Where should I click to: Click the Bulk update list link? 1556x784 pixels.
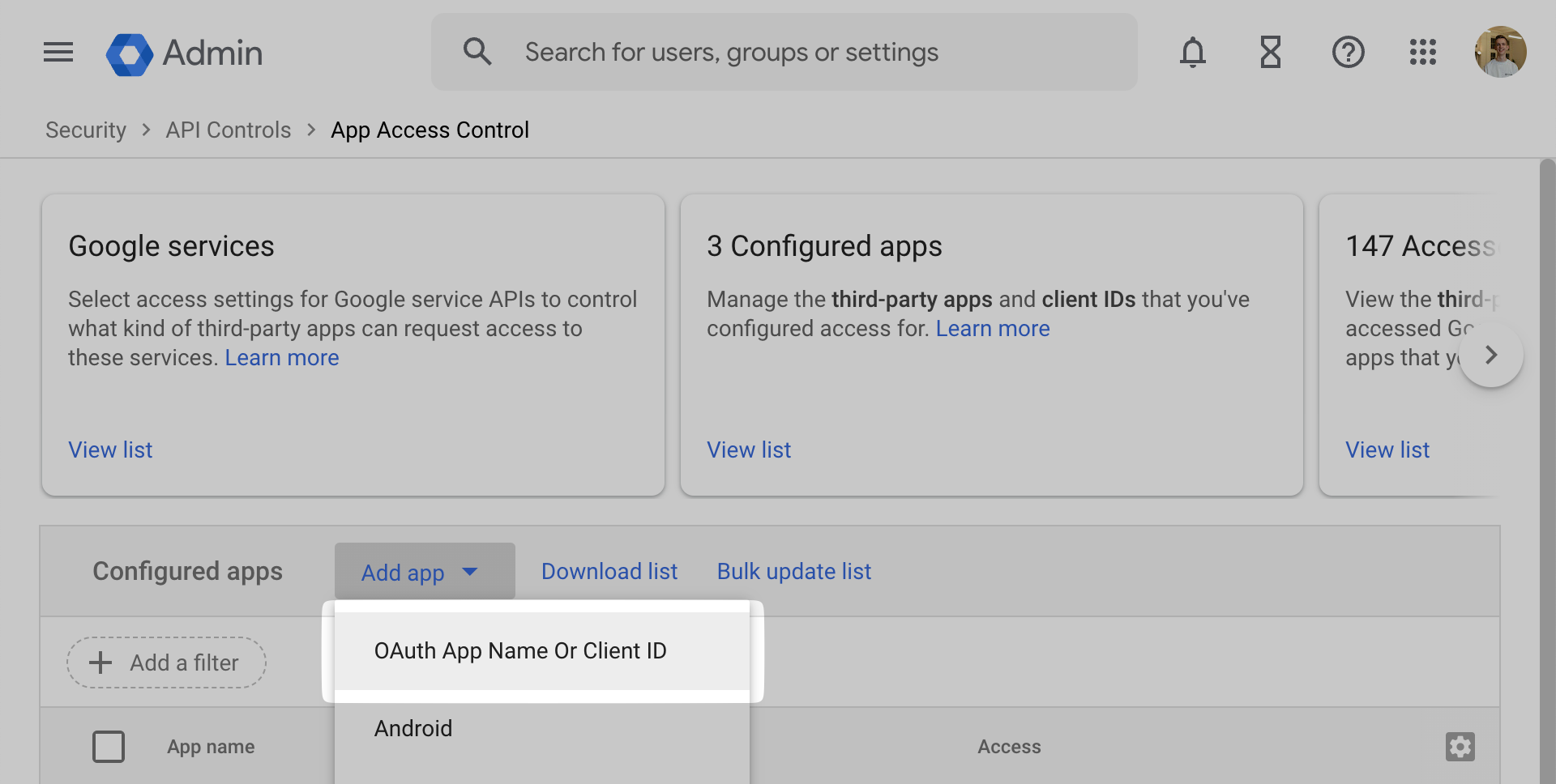tap(793, 572)
